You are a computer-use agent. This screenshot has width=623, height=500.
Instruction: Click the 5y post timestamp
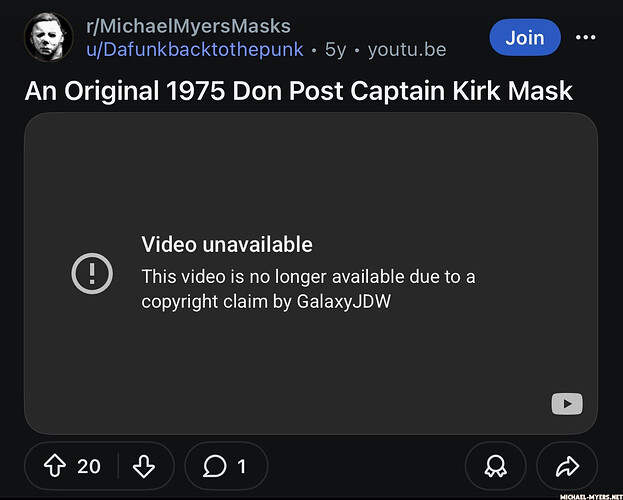[336, 50]
